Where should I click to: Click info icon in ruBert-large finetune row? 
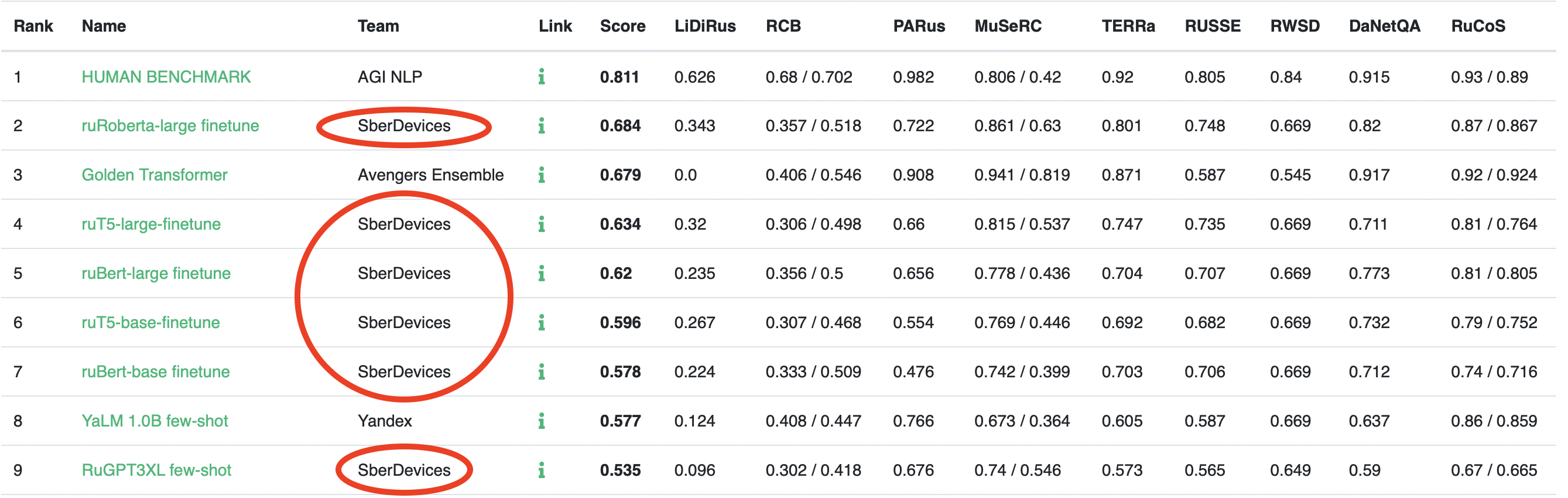[x=541, y=274]
